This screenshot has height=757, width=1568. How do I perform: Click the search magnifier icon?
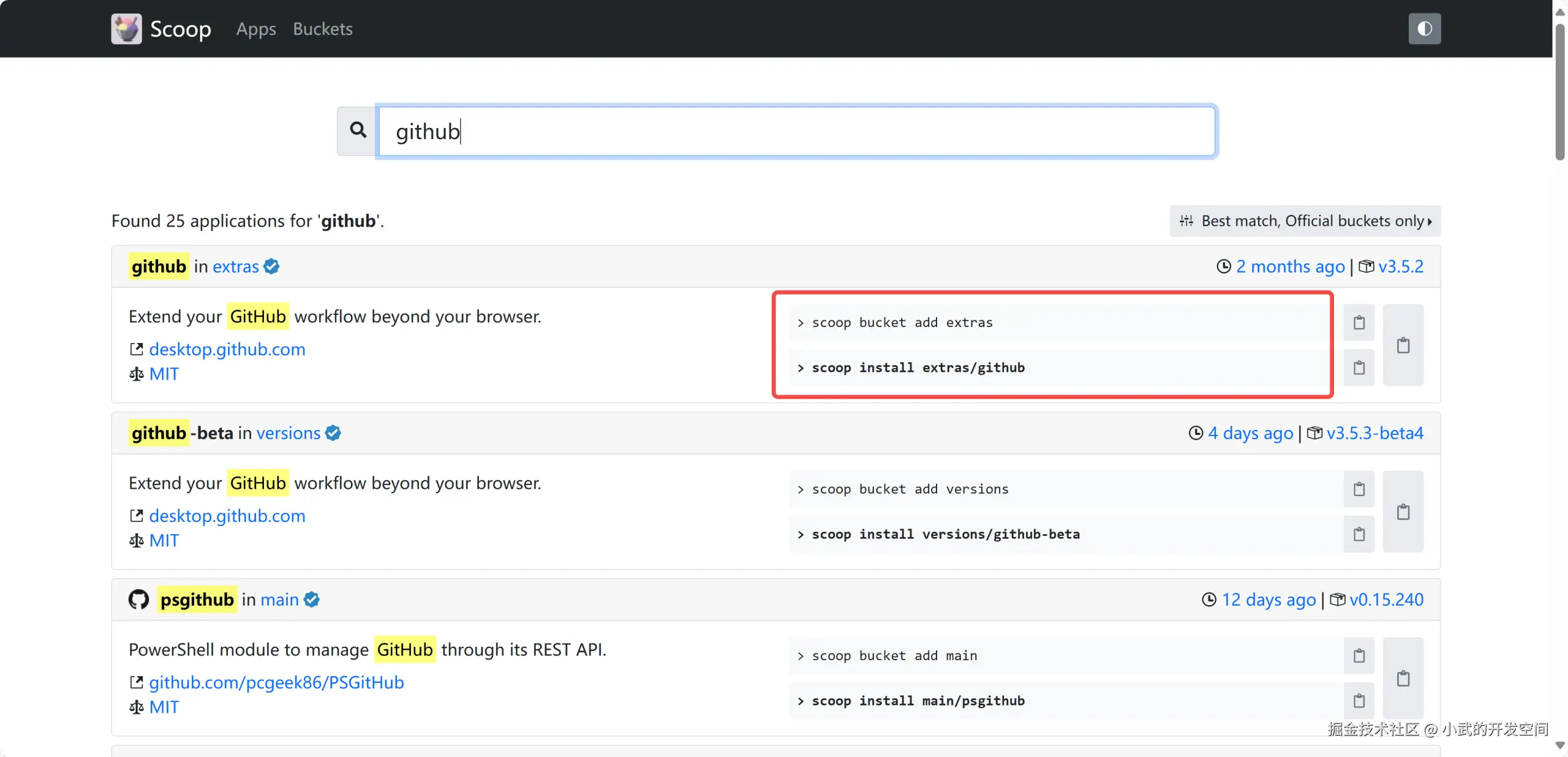(x=358, y=130)
